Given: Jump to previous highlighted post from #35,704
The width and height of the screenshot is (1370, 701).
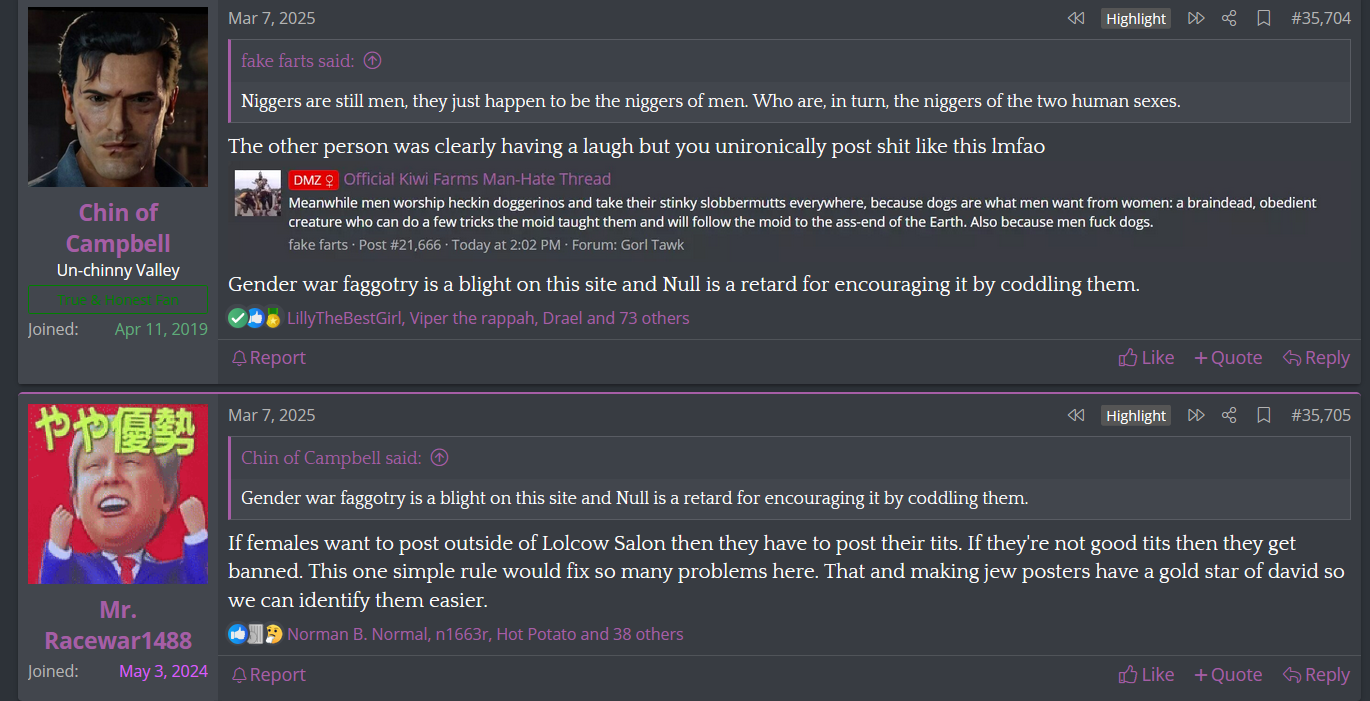Looking at the screenshot, I should 1076,18.
